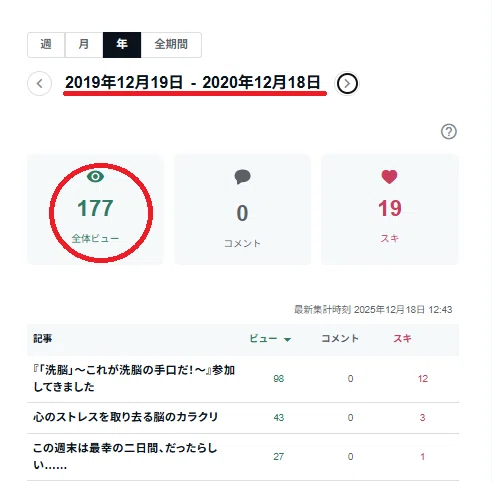Open the help question mark icon
Image resolution: width=492 pixels, height=483 pixels.
click(449, 131)
